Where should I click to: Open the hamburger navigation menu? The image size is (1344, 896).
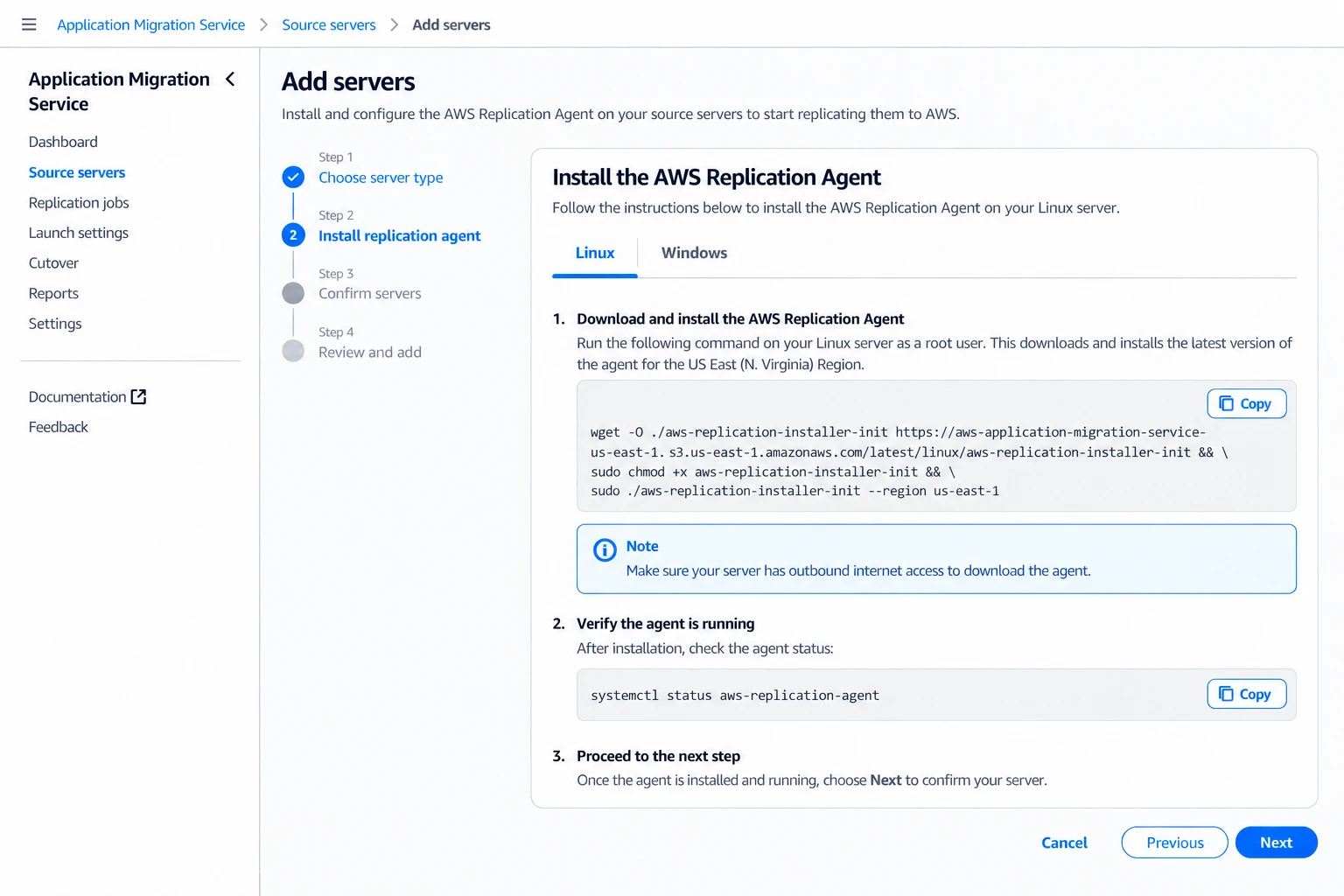pos(29,24)
